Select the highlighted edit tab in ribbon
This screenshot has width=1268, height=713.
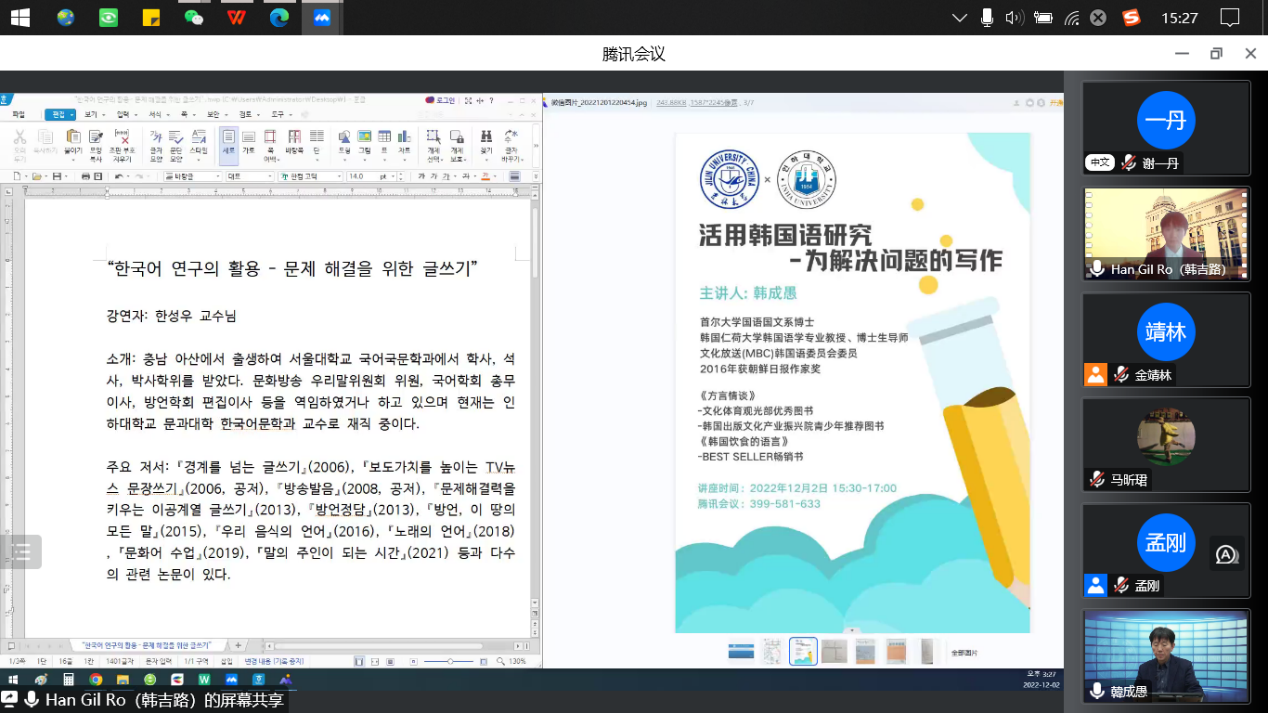pyautogui.click(x=60, y=115)
